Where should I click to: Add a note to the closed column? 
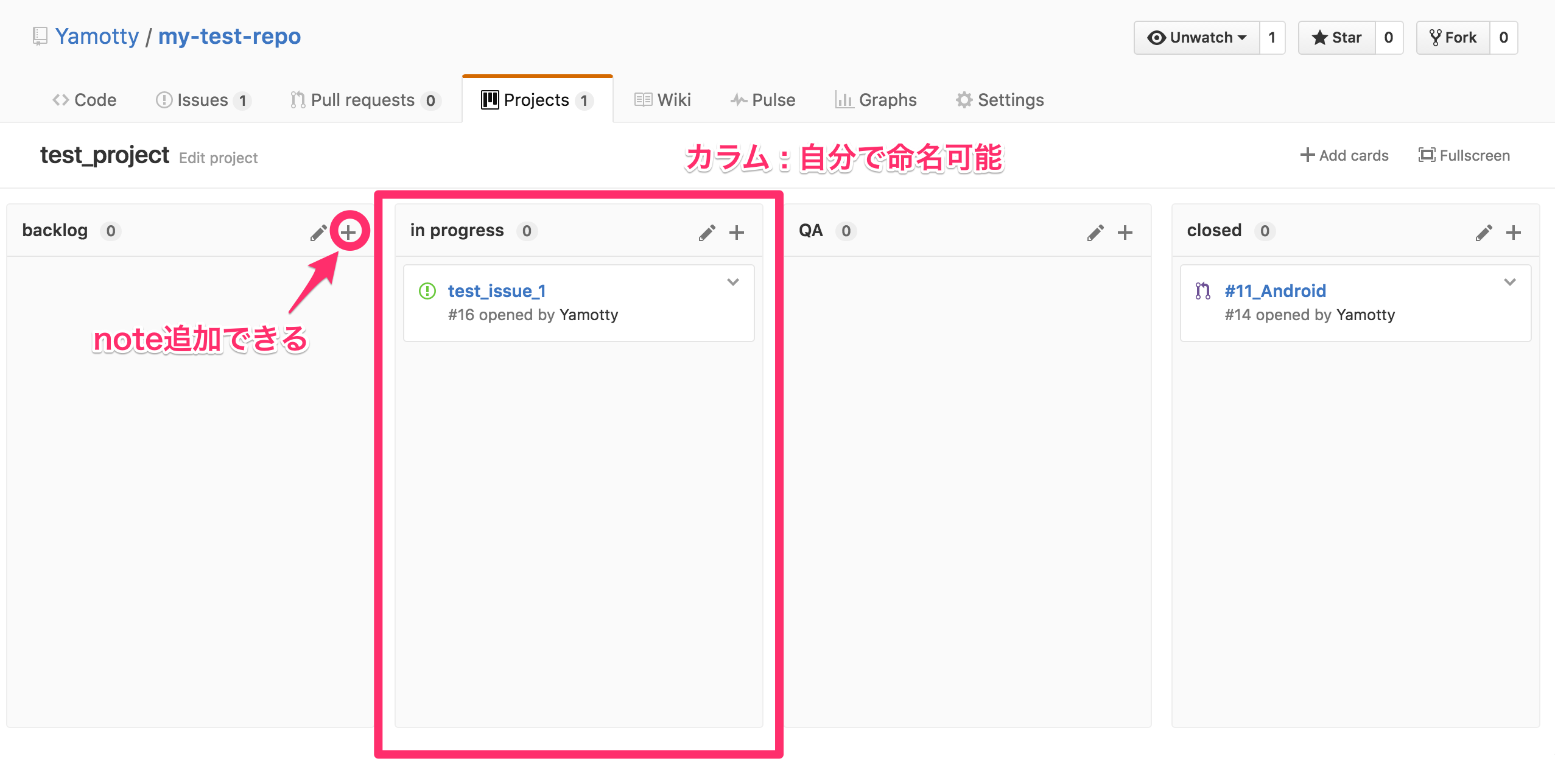point(1514,232)
